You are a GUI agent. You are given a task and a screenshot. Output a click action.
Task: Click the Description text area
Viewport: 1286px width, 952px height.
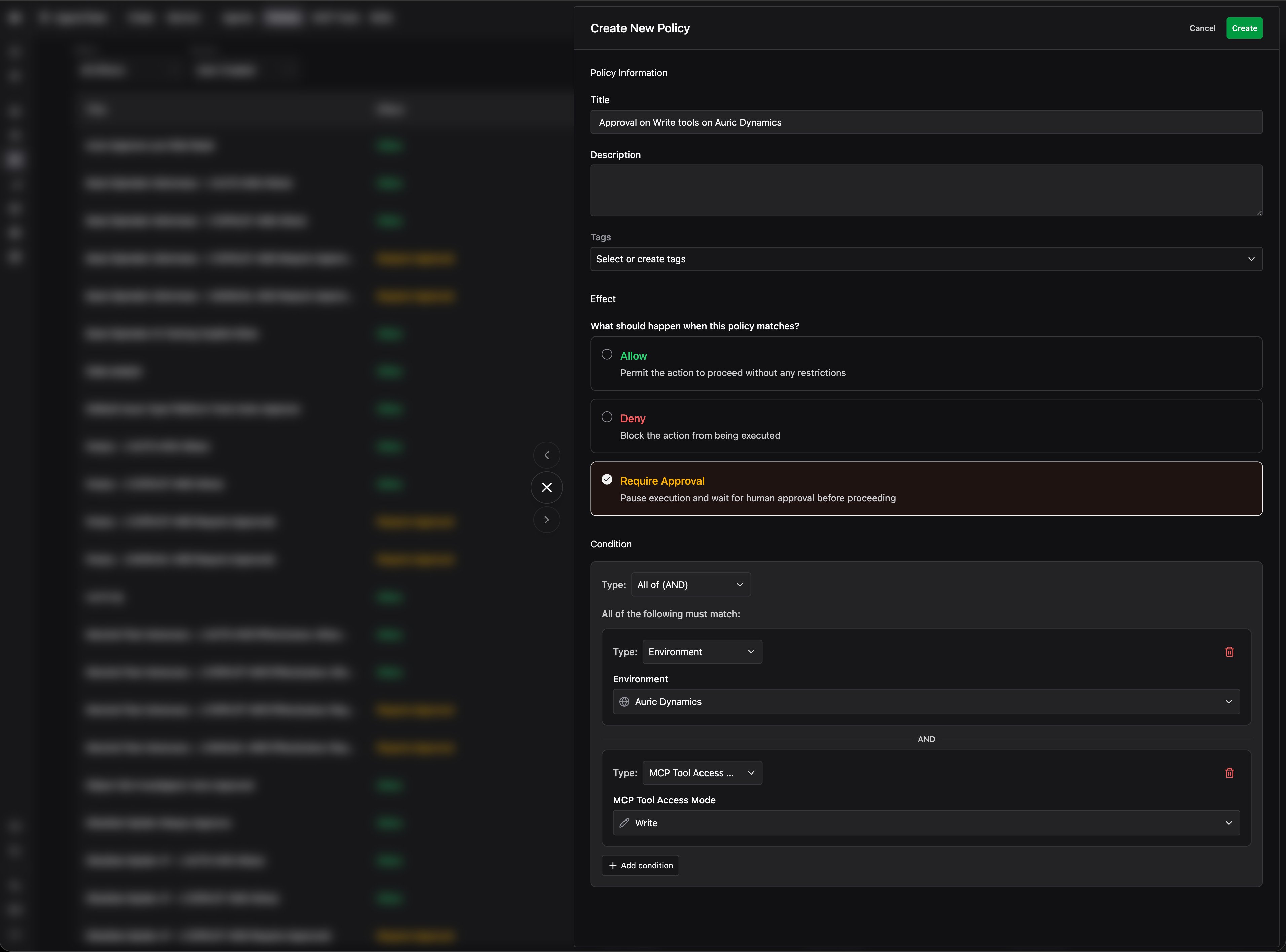pyautogui.click(x=926, y=191)
